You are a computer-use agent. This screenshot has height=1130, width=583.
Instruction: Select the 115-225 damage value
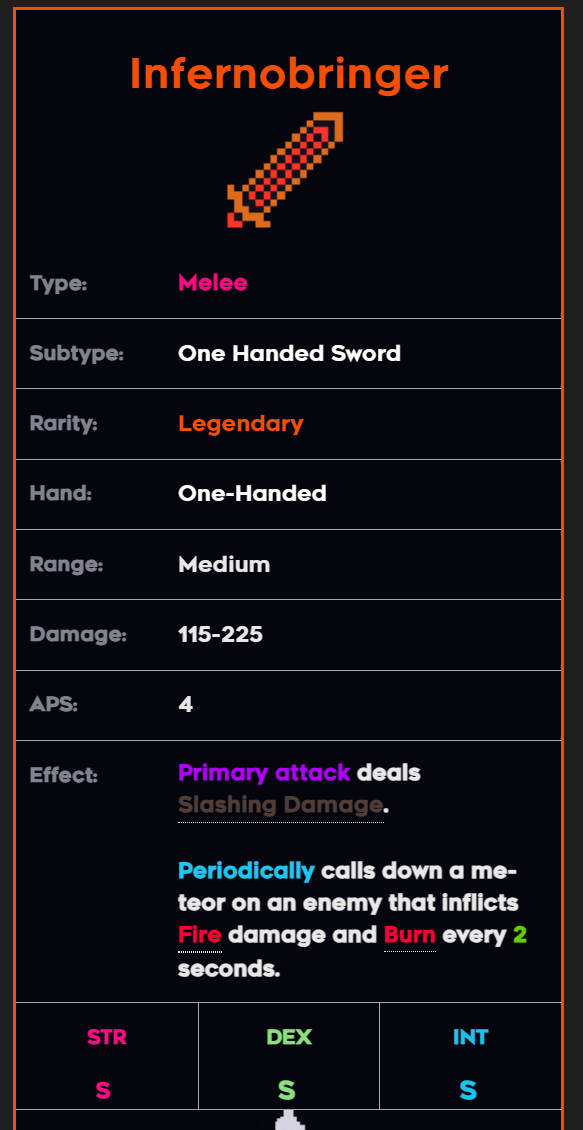pos(221,635)
